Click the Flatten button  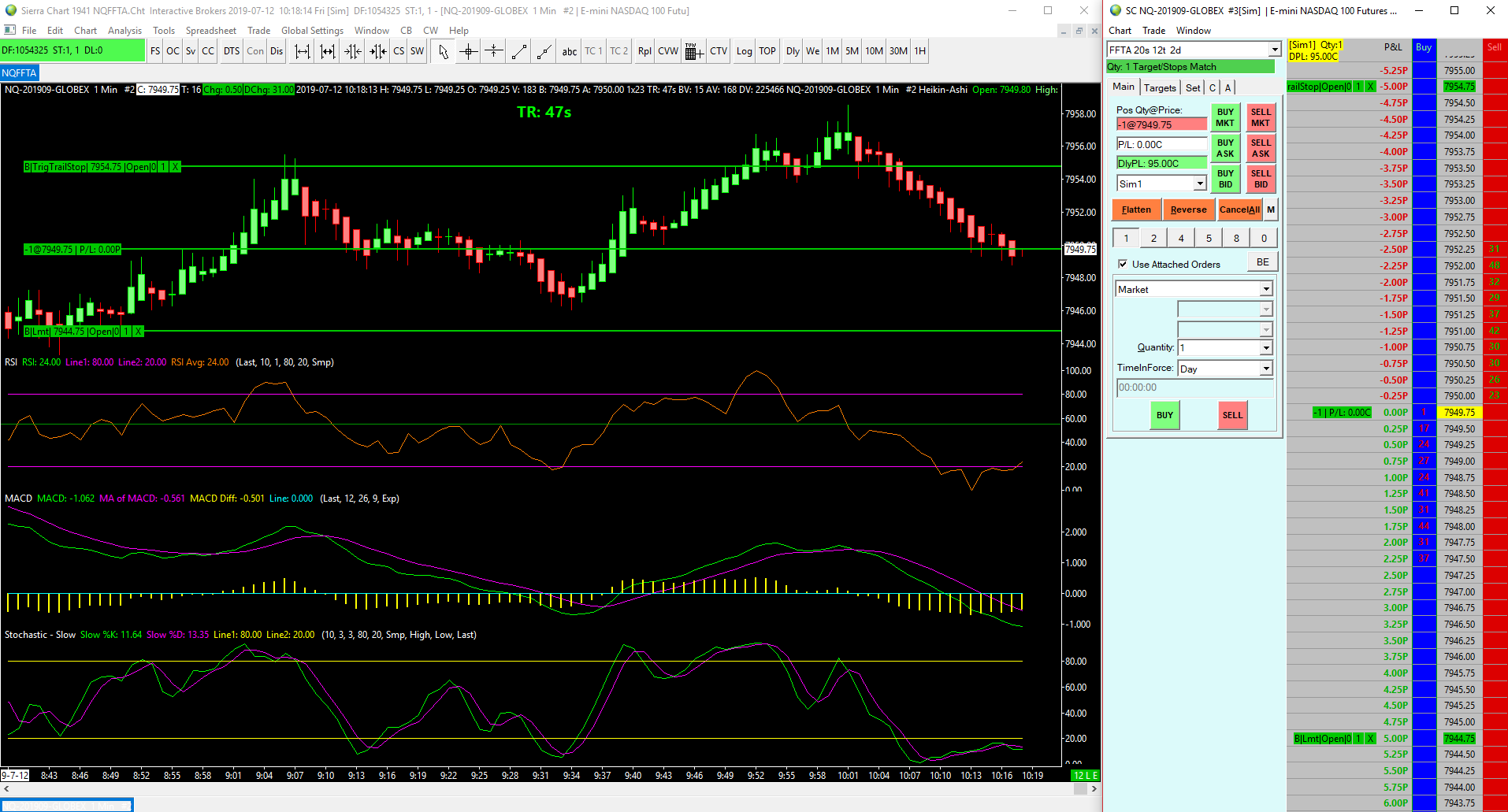(x=1136, y=209)
